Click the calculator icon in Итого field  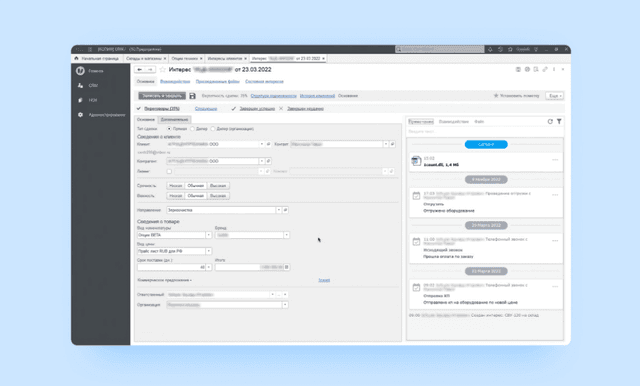click(x=287, y=267)
